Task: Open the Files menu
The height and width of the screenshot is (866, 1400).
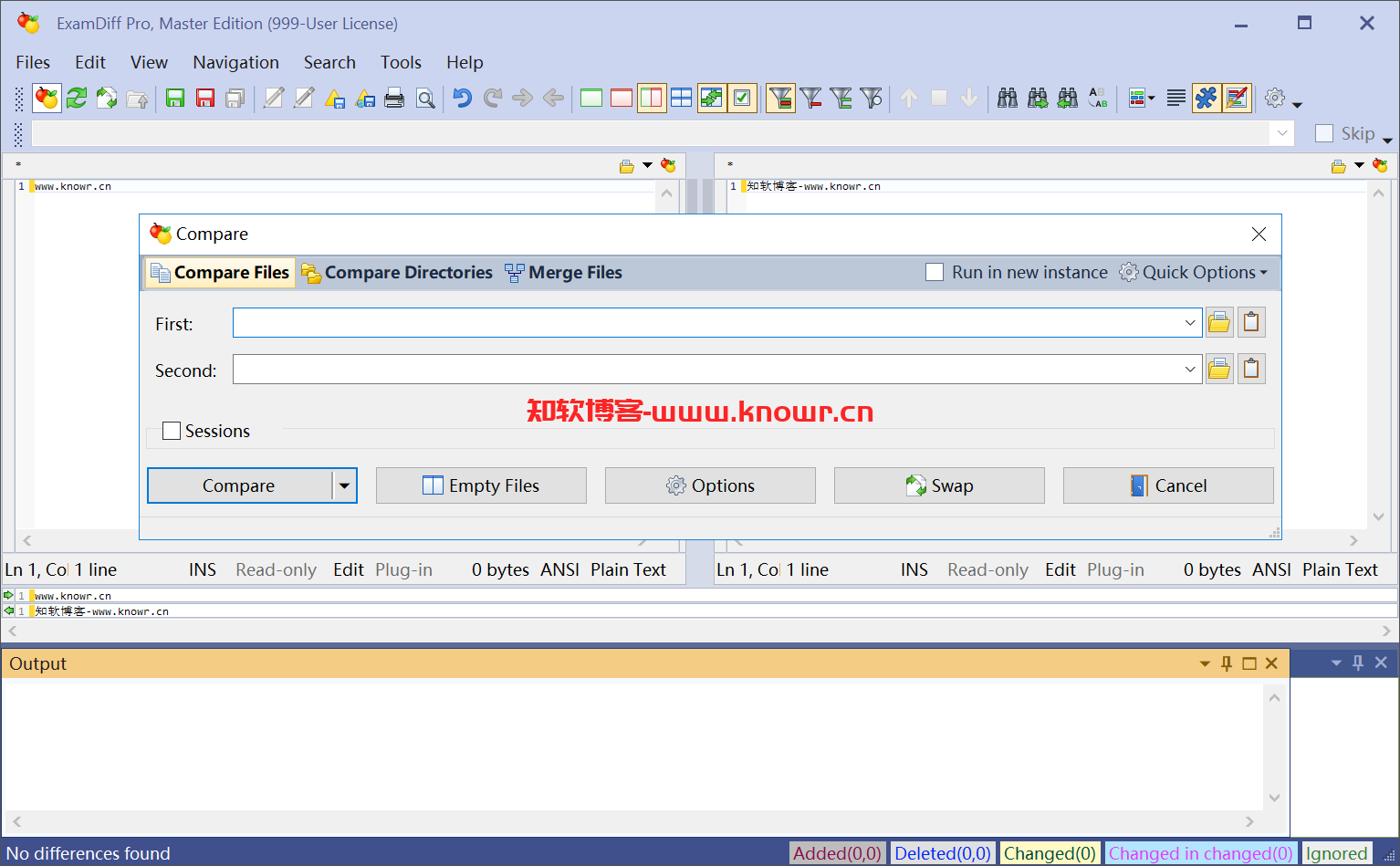Action: (x=33, y=62)
